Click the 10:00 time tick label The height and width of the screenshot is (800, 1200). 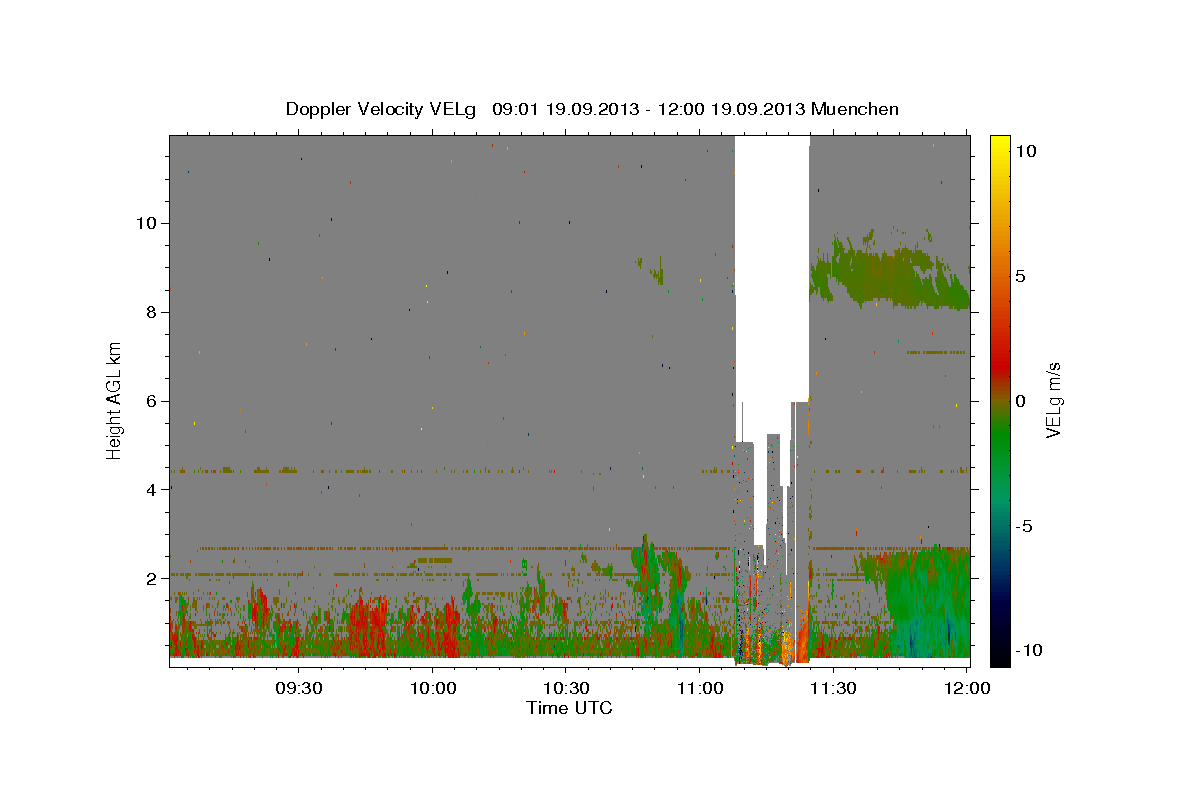tap(432, 689)
